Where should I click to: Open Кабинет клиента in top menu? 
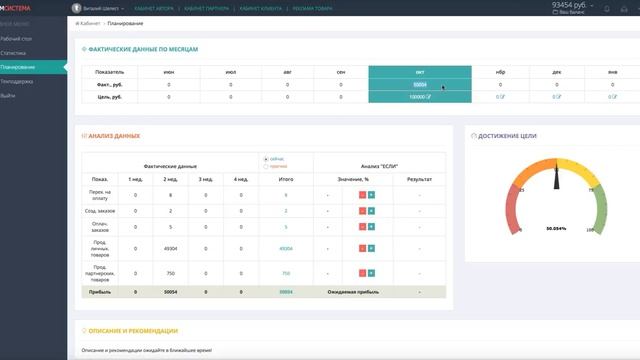click(261, 8)
